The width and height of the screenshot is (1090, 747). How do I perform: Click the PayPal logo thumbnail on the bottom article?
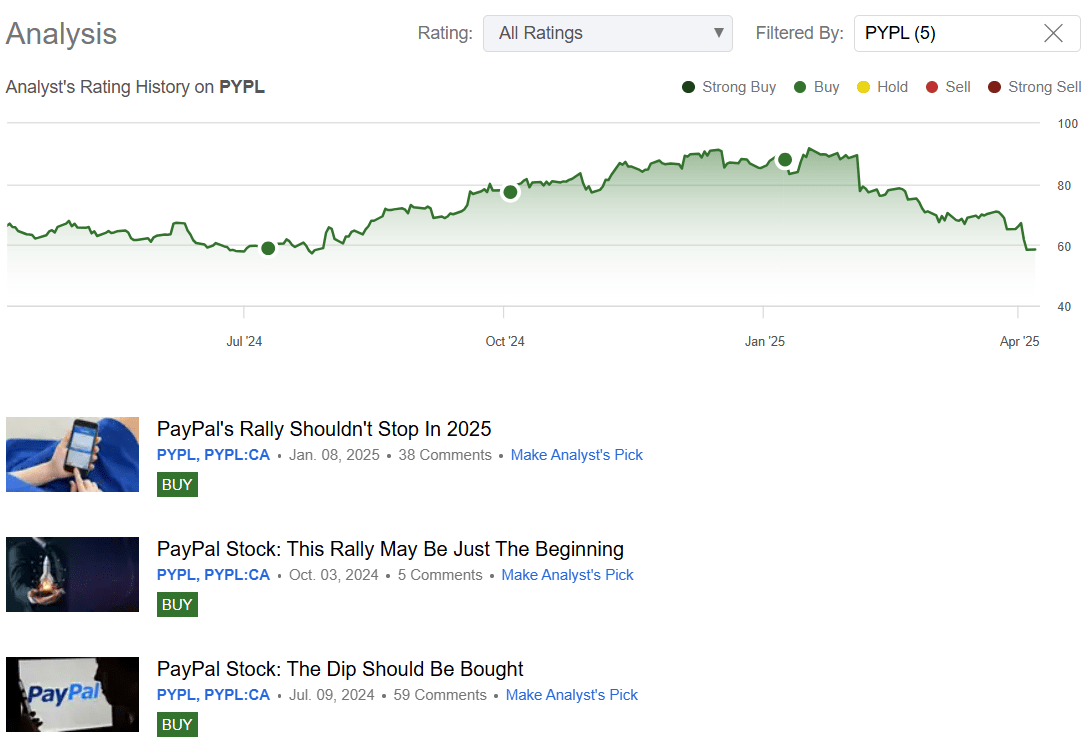click(x=72, y=694)
